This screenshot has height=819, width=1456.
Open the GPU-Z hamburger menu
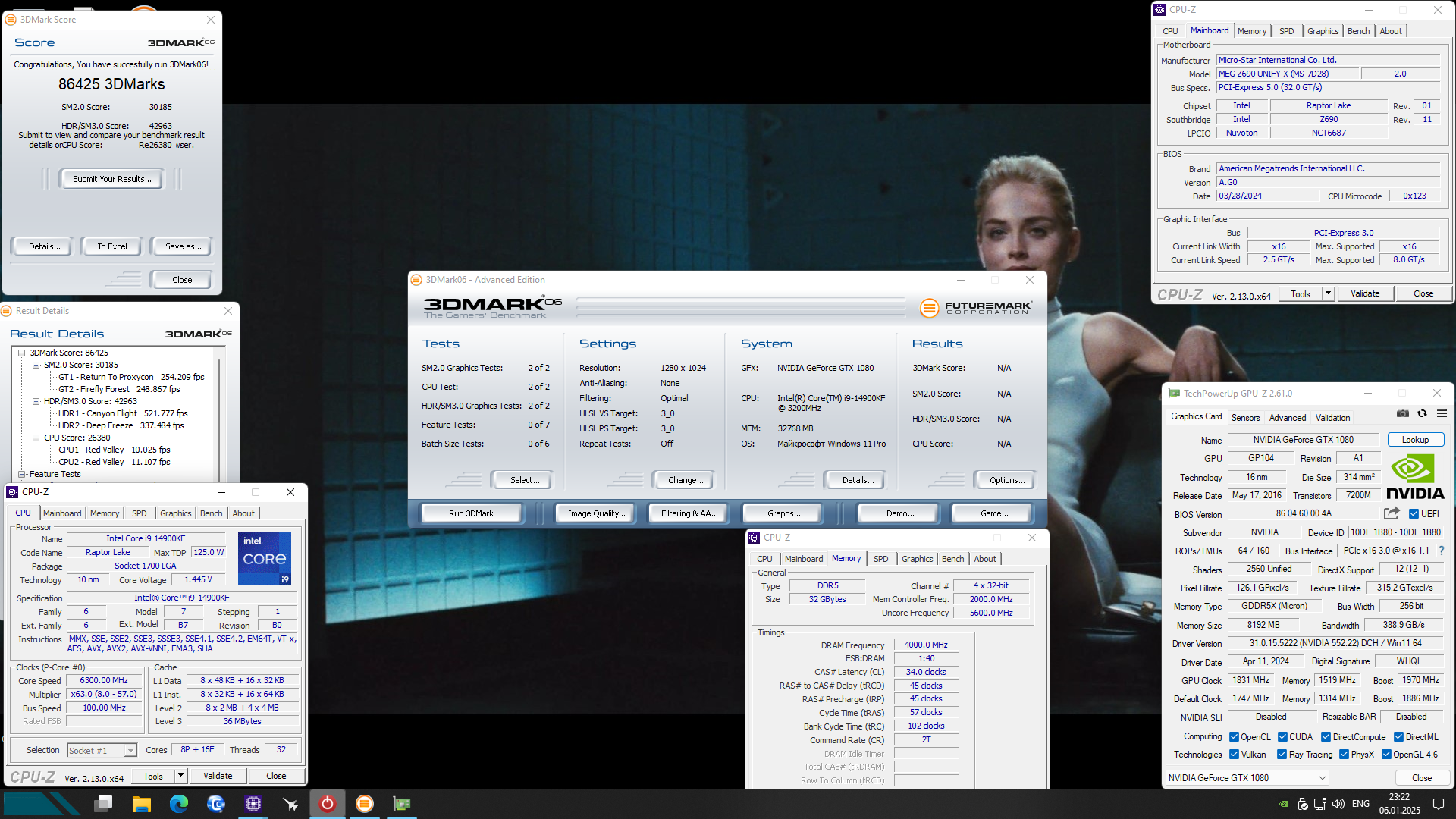click(1442, 413)
